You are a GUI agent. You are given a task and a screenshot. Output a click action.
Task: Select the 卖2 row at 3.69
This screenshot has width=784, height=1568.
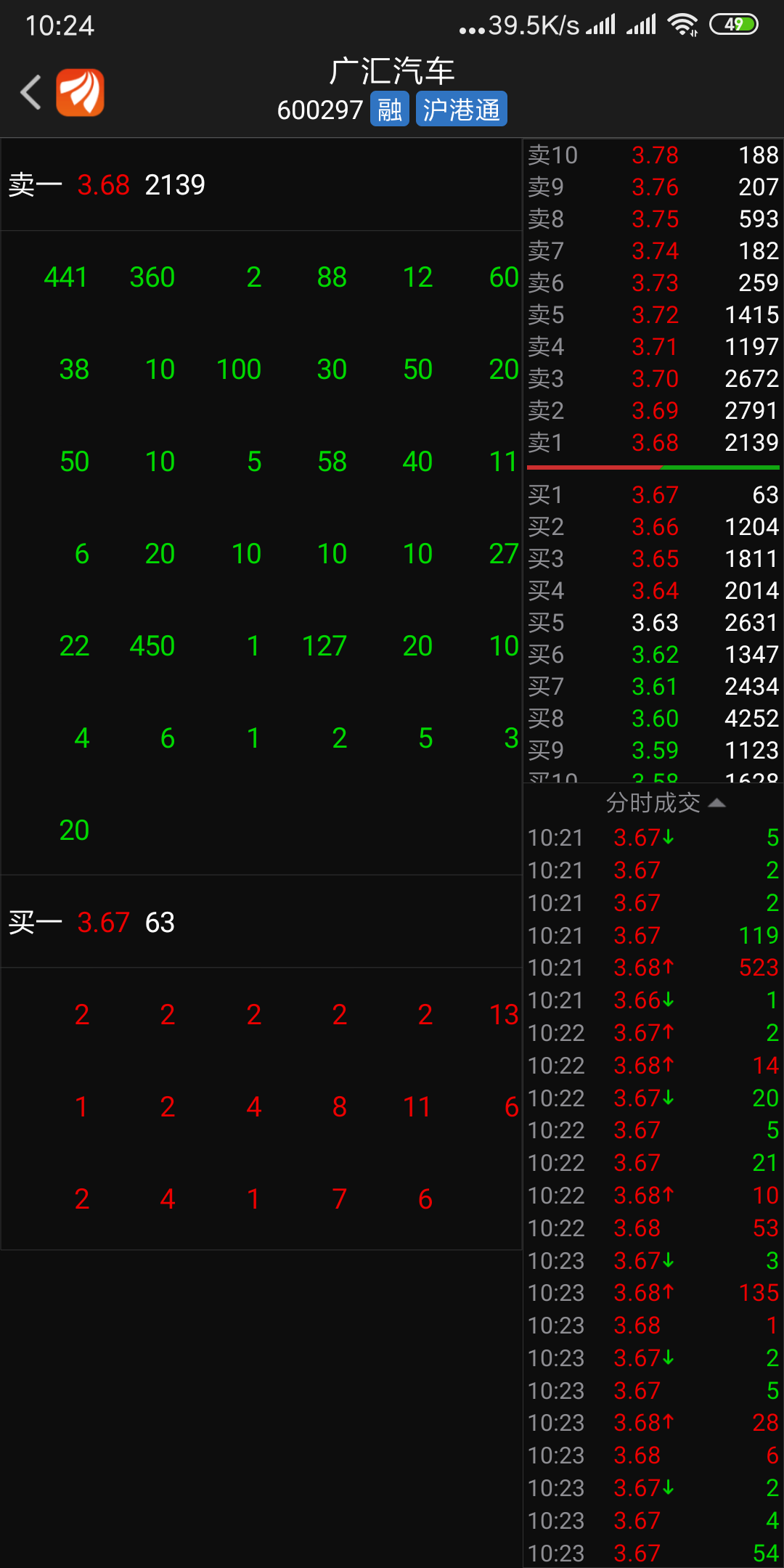[x=653, y=411]
